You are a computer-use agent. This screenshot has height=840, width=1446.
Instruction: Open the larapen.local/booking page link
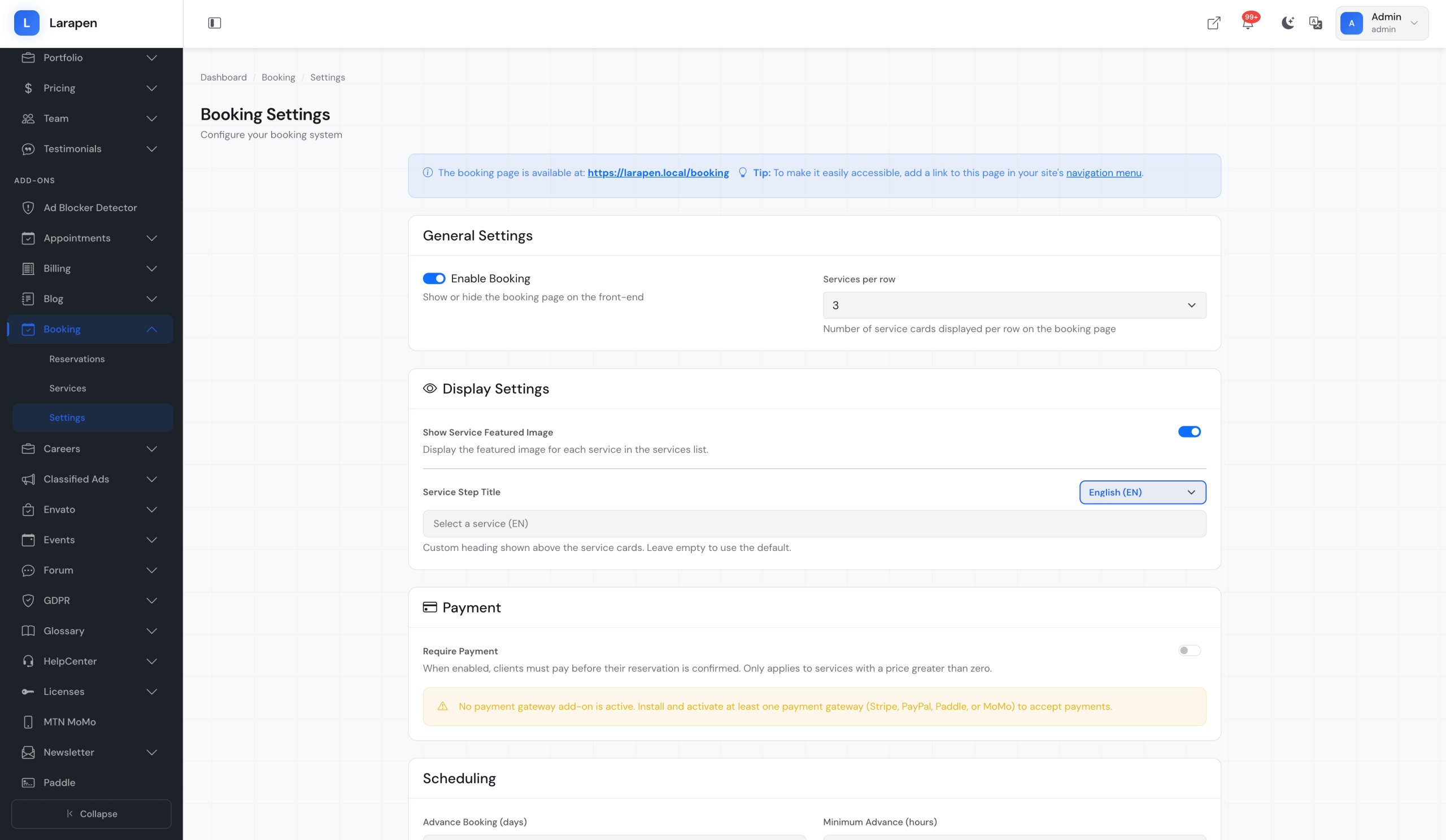click(x=657, y=173)
